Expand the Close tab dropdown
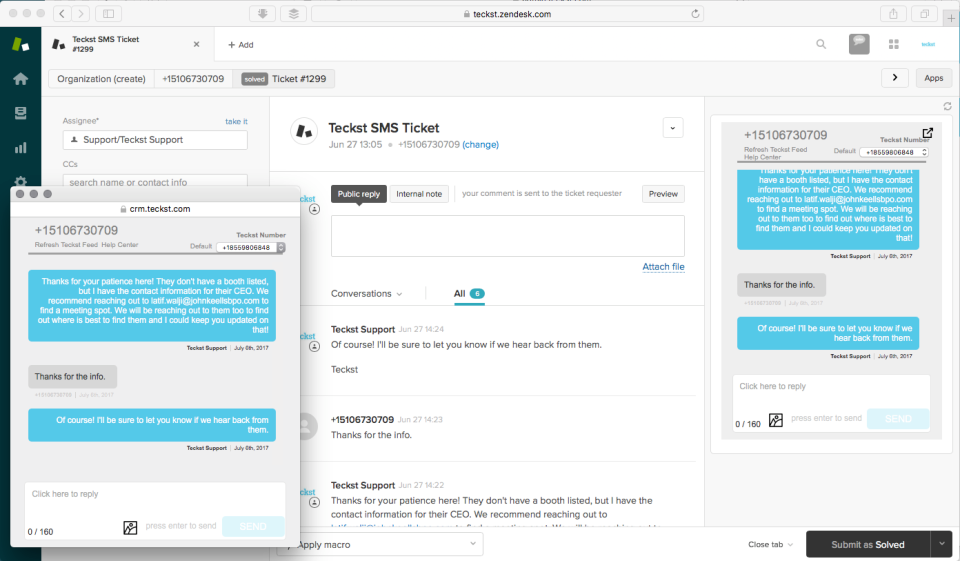The image size is (960, 561). pos(770,544)
